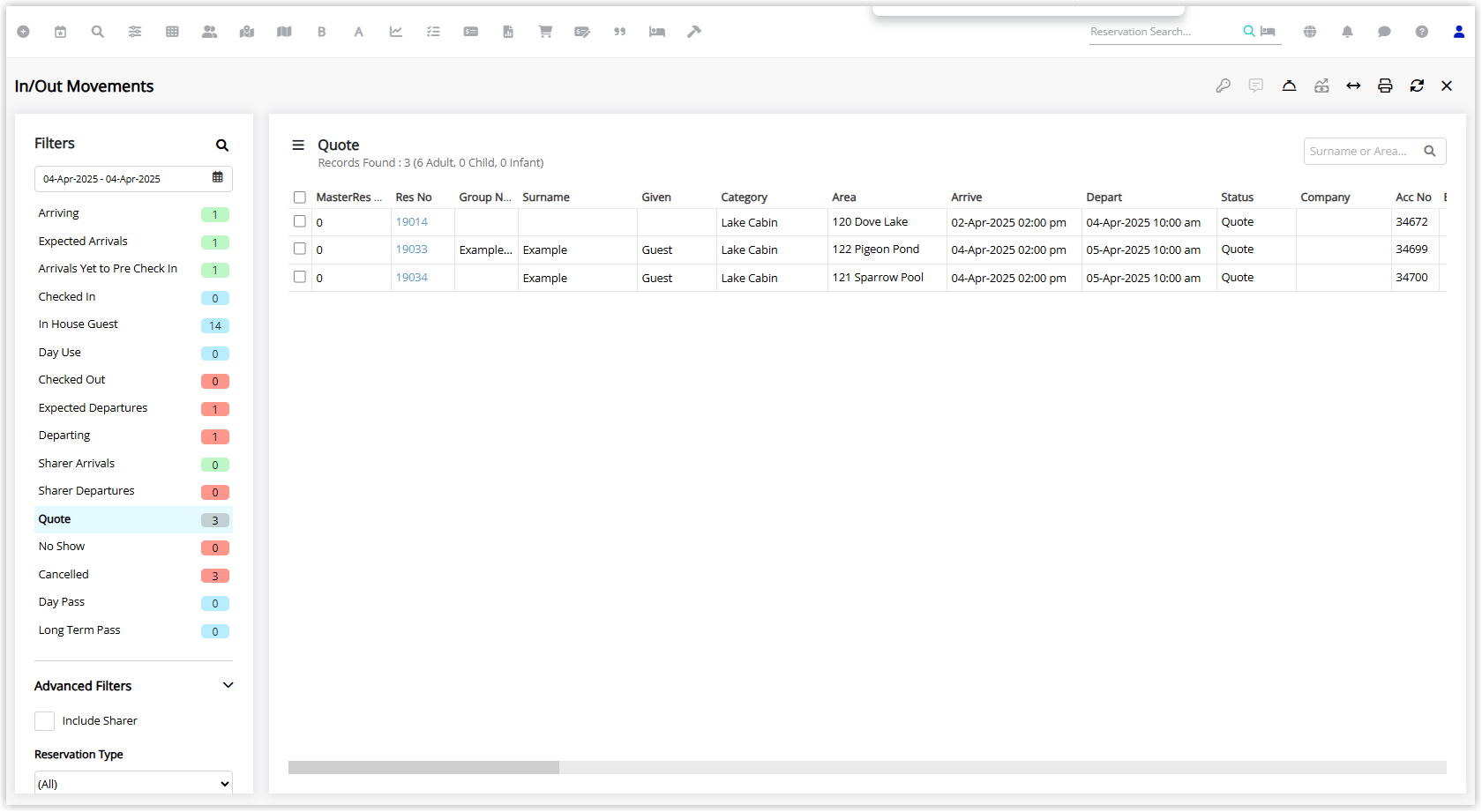
Task: Click the magnifier search icon in toolbar
Action: point(98,32)
